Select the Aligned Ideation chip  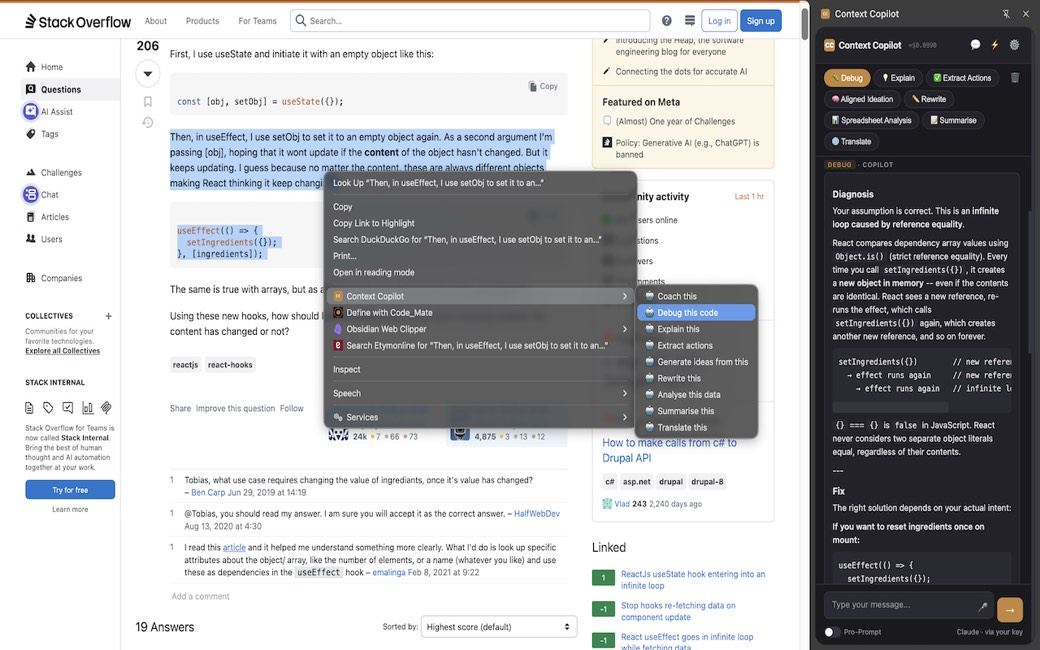[862, 99]
